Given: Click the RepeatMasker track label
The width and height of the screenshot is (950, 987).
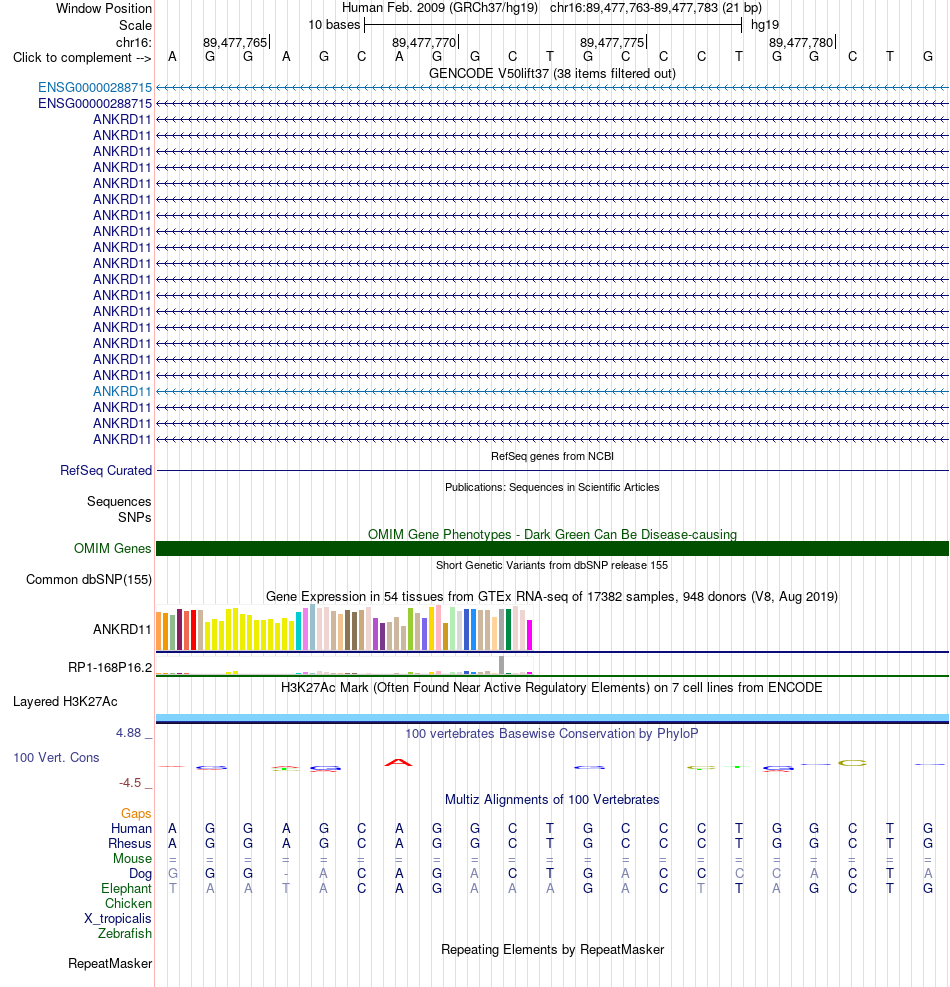Looking at the screenshot, I should click(x=110, y=964).
